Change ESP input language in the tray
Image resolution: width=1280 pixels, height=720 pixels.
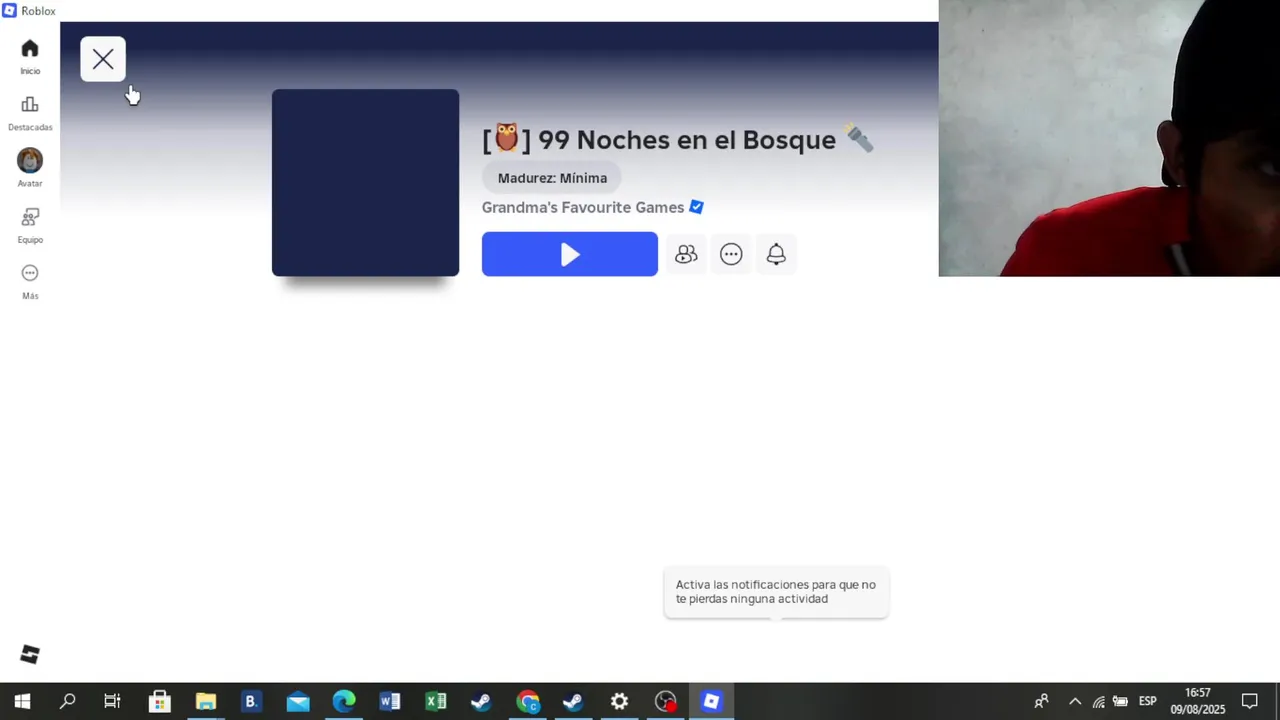[1148, 702]
